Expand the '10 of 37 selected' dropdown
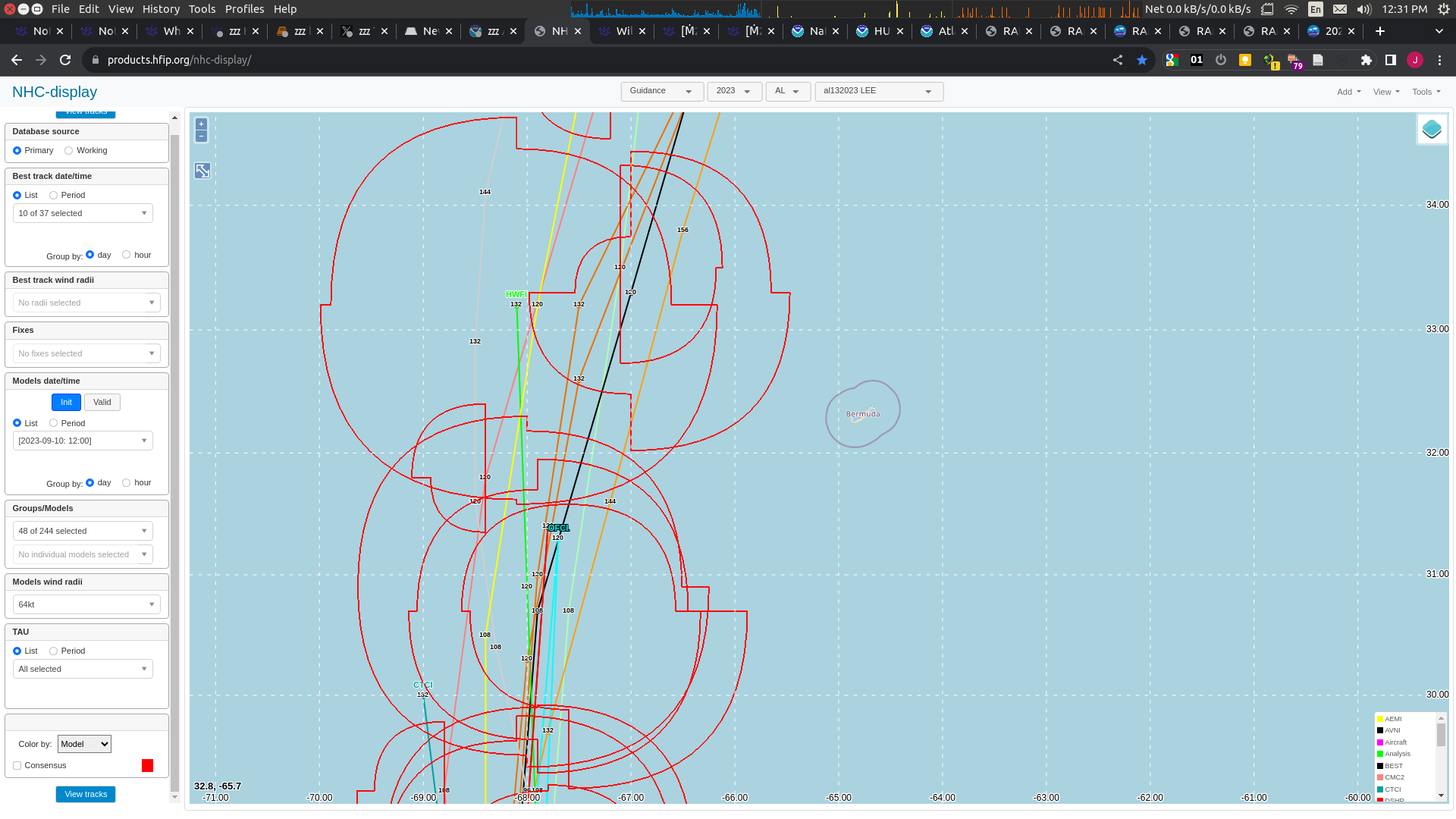 pos(83,213)
